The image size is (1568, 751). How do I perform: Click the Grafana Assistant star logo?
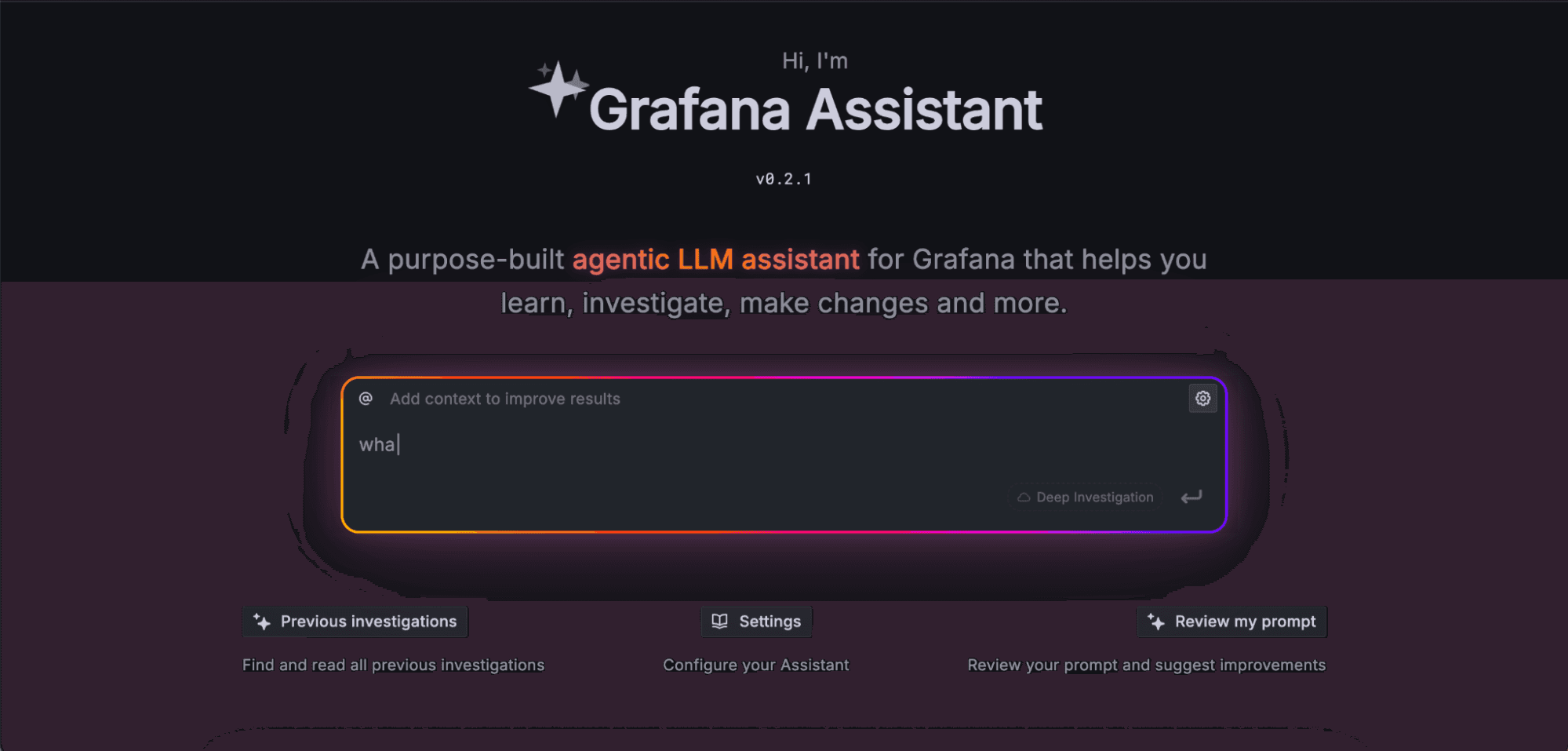558,92
